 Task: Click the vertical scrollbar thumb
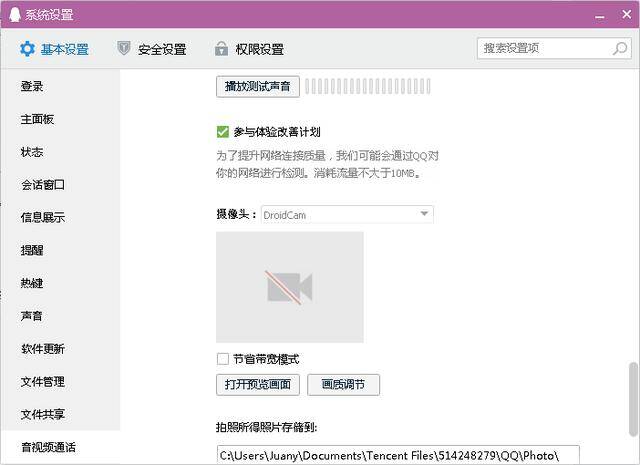[x=633, y=399]
